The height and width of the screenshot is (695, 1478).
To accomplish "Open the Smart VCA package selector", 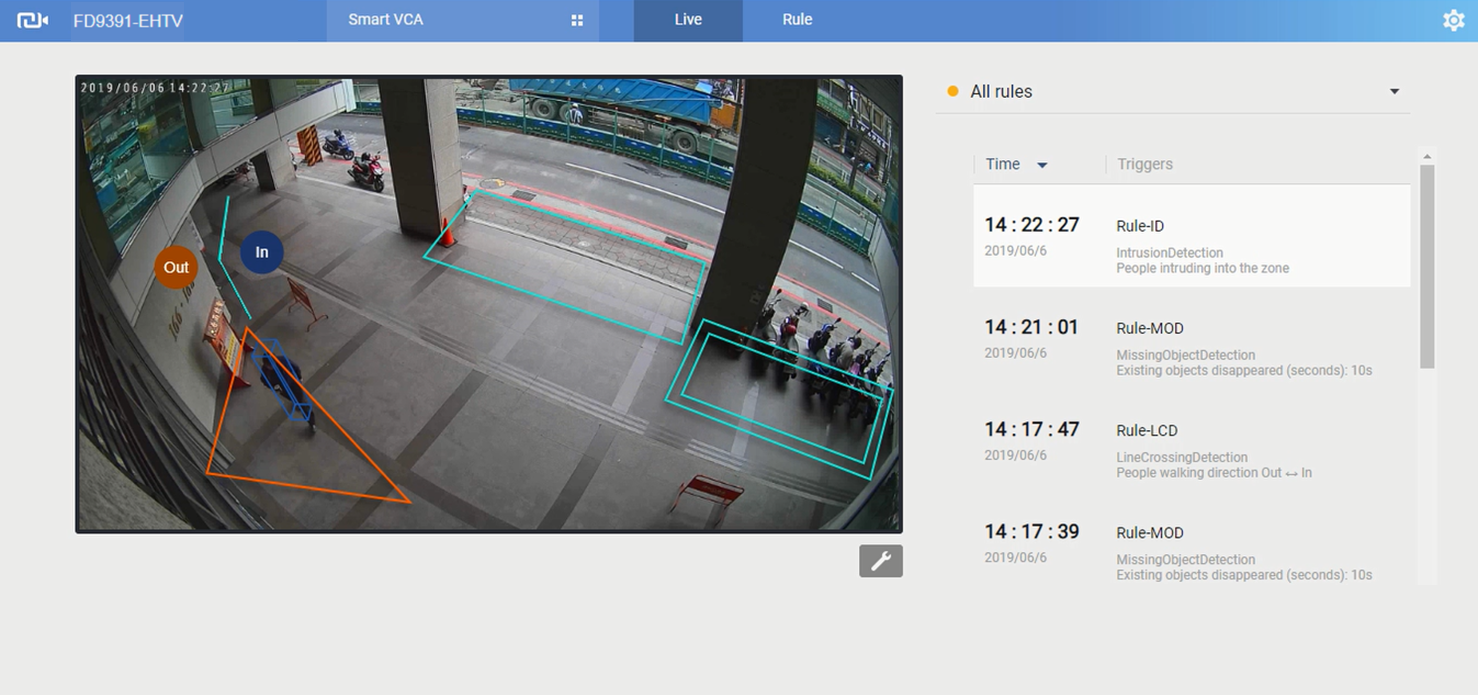I will (x=462, y=20).
